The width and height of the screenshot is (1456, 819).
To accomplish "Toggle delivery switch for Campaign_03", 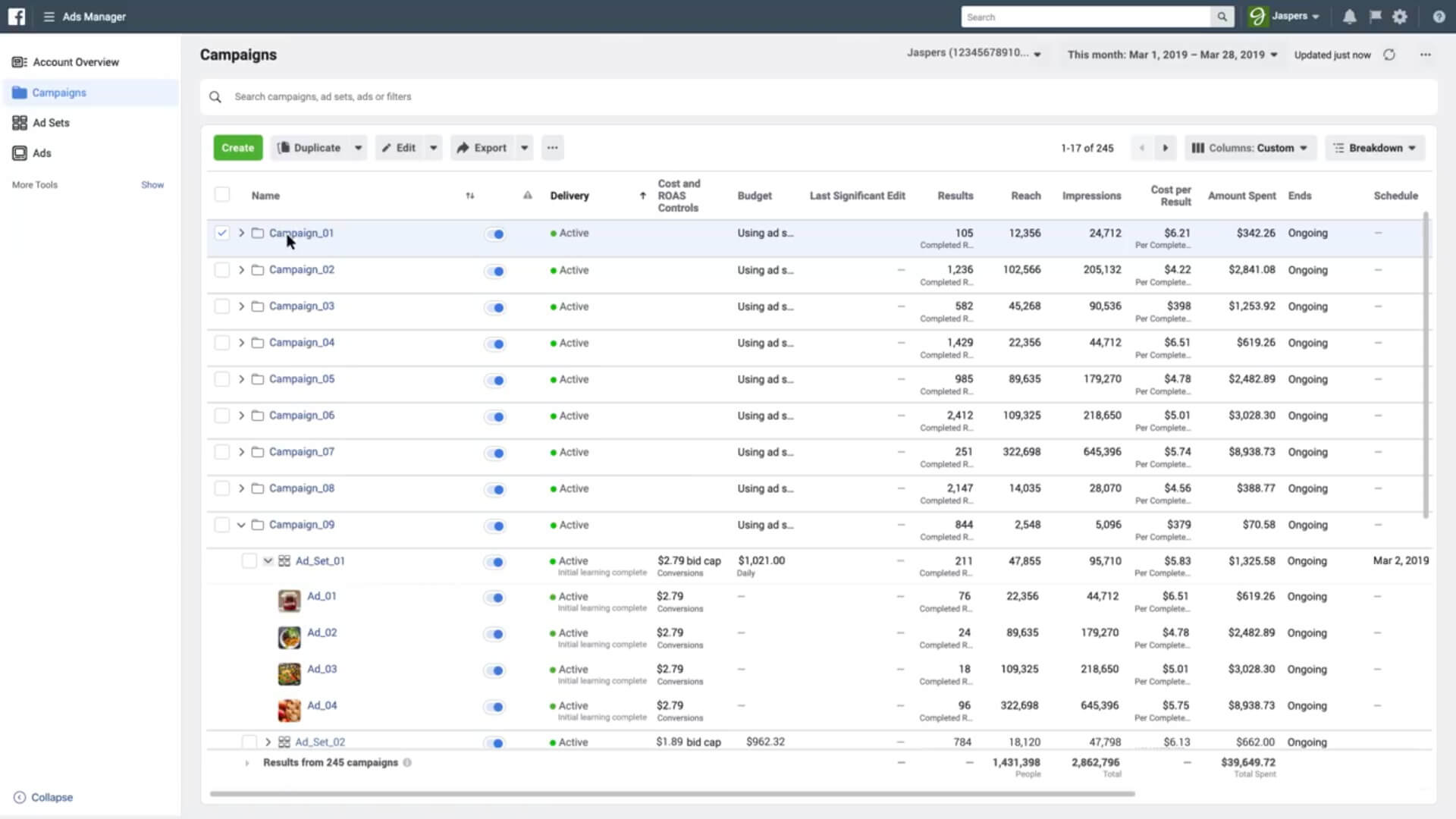I will point(497,306).
